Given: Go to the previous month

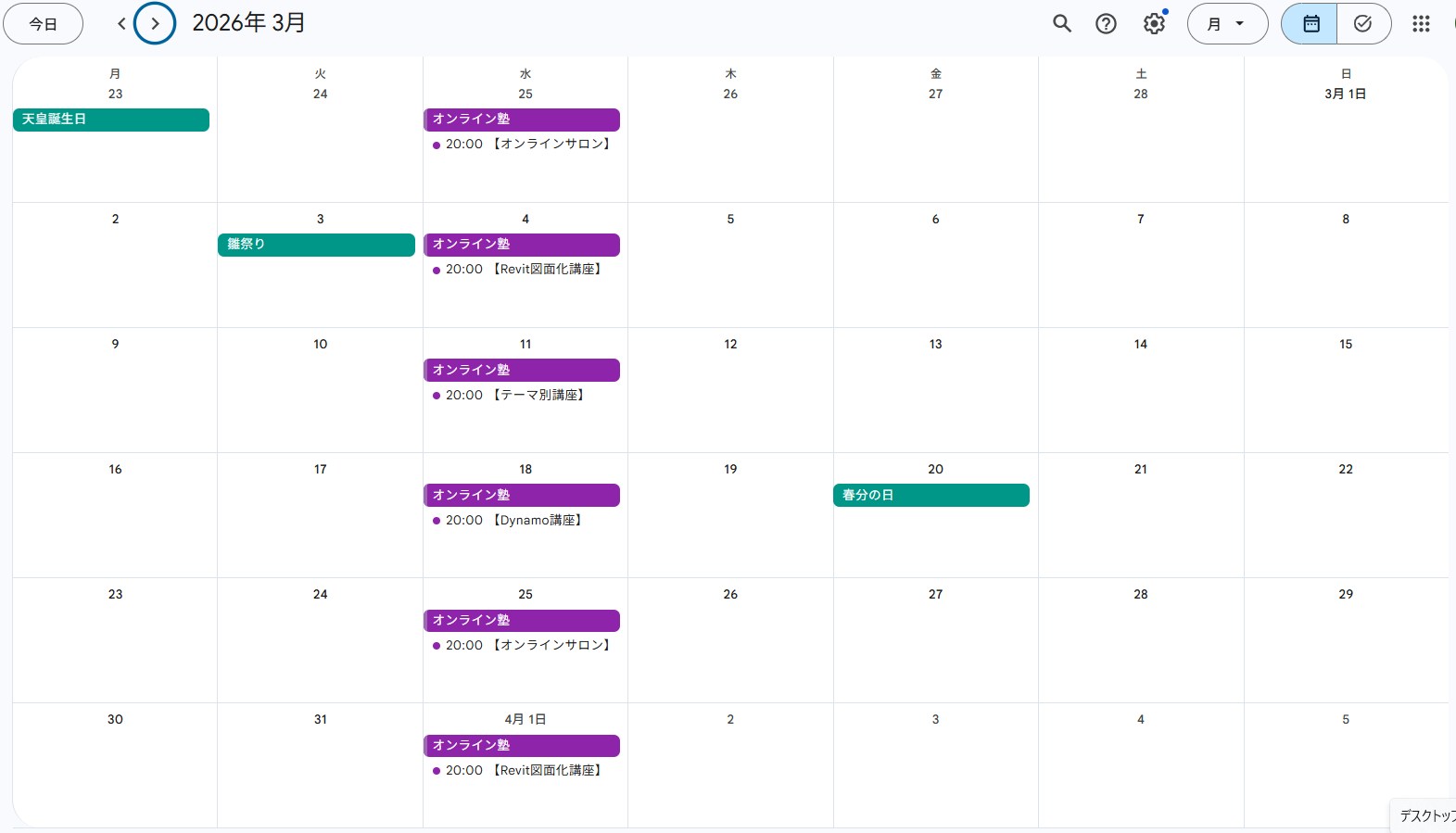Looking at the screenshot, I should point(121,24).
